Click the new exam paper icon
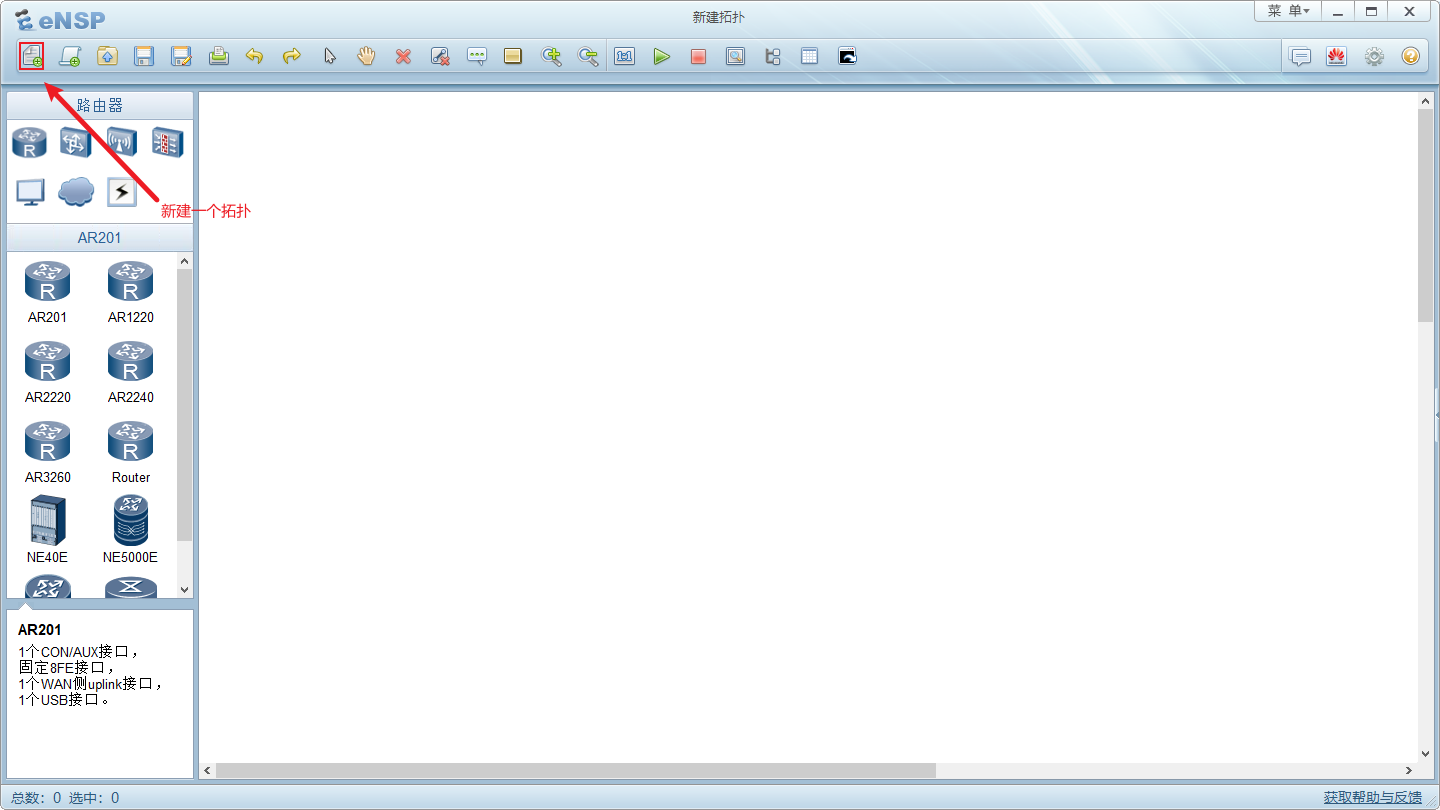Screen dimensions: 1440x810 click(69, 56)
